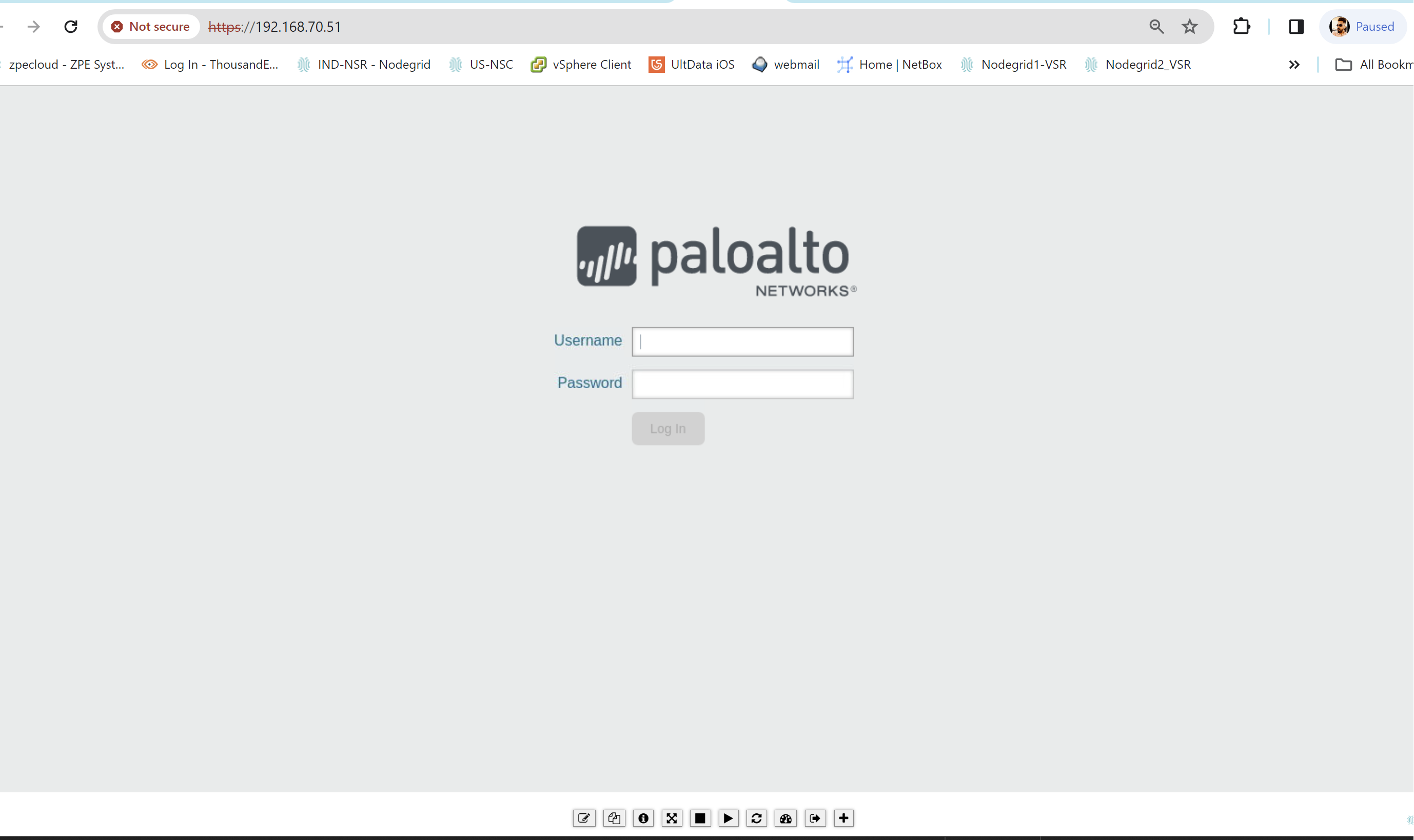This screenshot has height=840, width=1414.
Task: Open Log In - ThousandE... bookmark
Action: coord(210,65)
